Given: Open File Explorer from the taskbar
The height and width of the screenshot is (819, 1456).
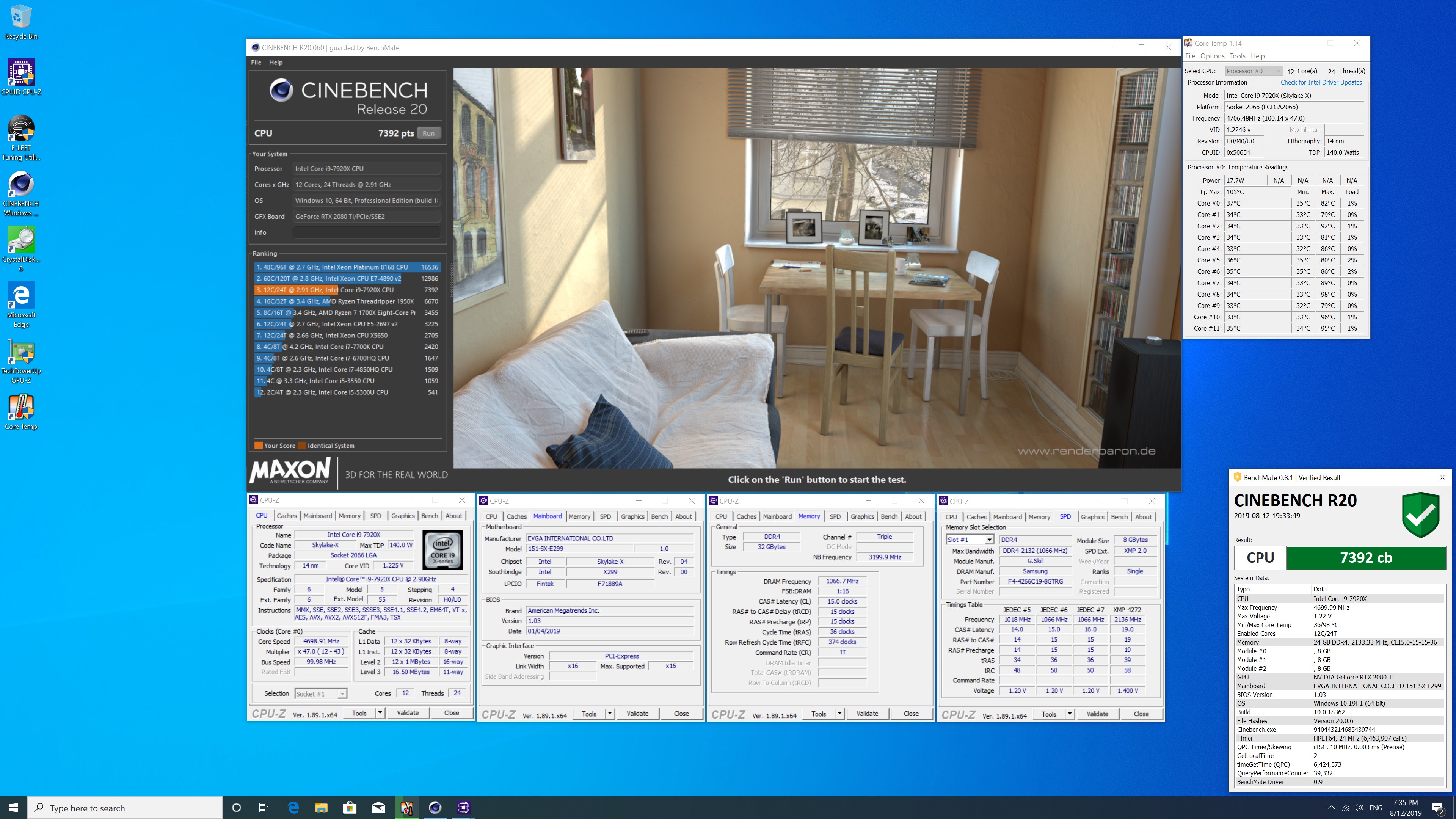Looking at the screenshot, I should (322, 808).
